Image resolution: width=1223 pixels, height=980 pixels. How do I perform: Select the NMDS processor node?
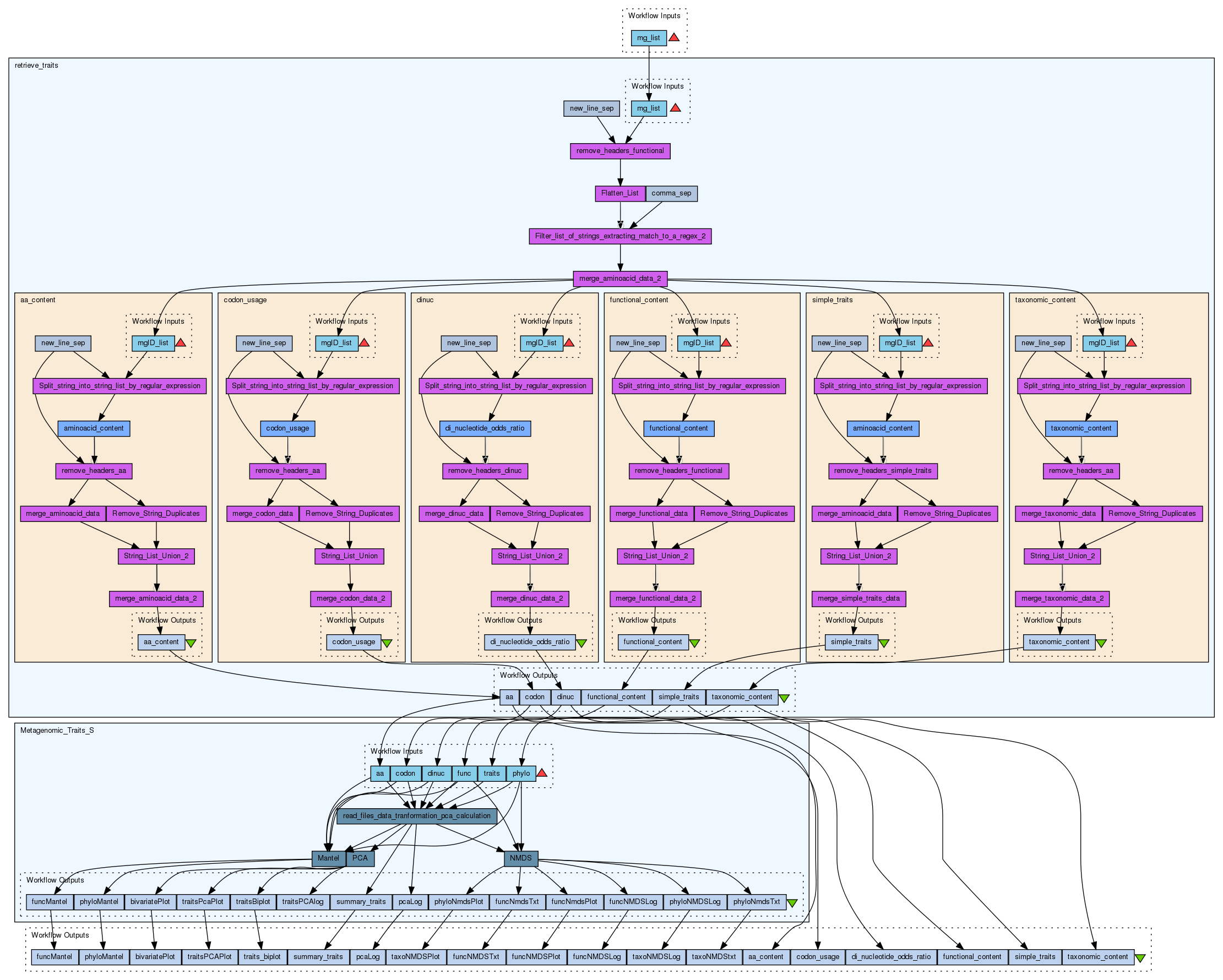pos(520,858)
